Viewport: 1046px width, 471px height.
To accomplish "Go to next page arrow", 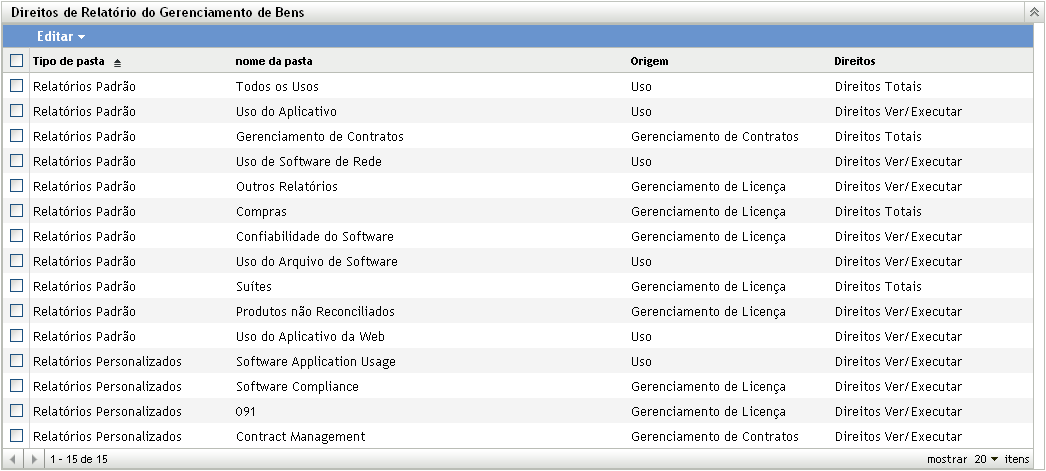I will click(x=34, y=459).
